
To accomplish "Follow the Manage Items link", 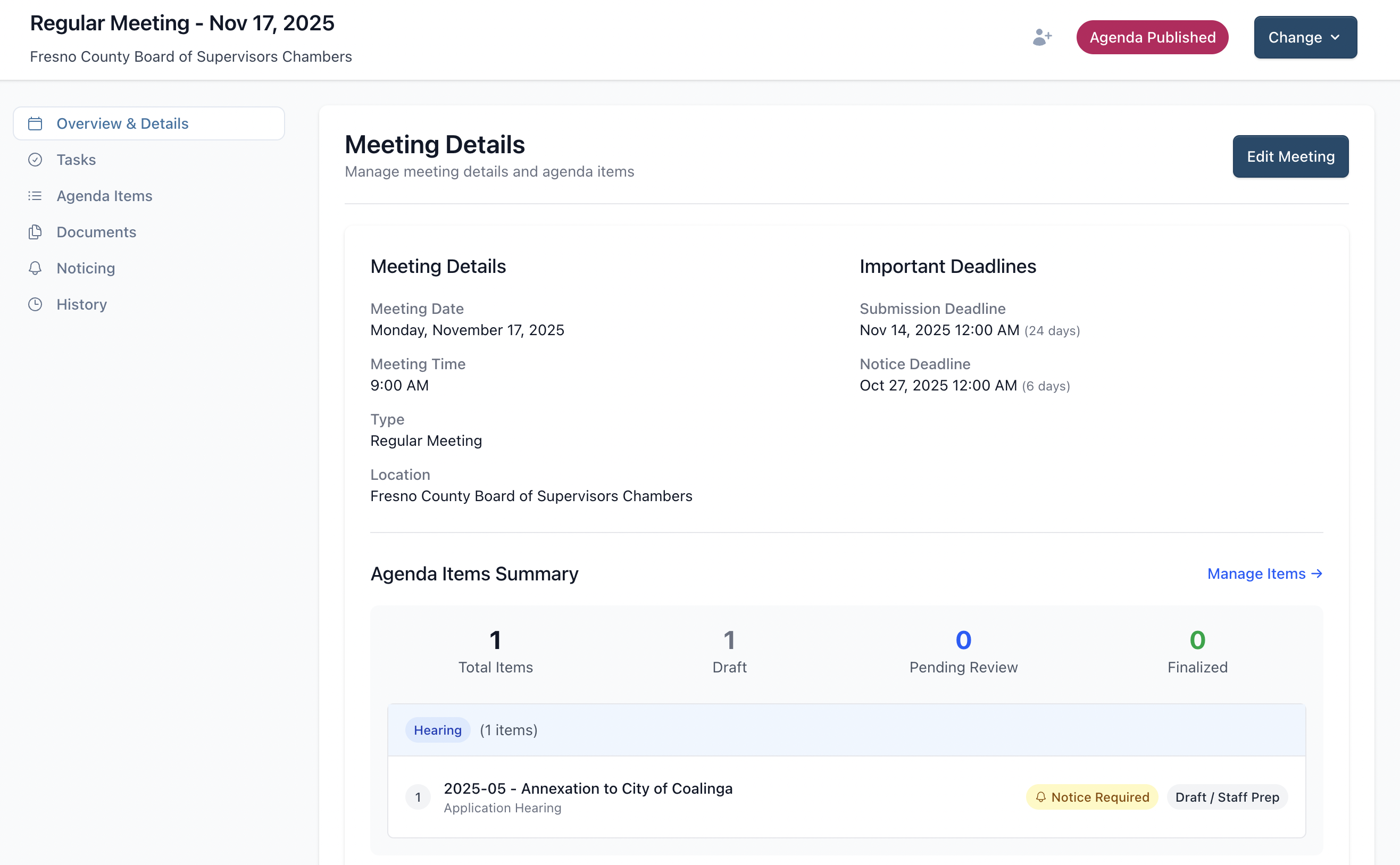I will 1264,574.
